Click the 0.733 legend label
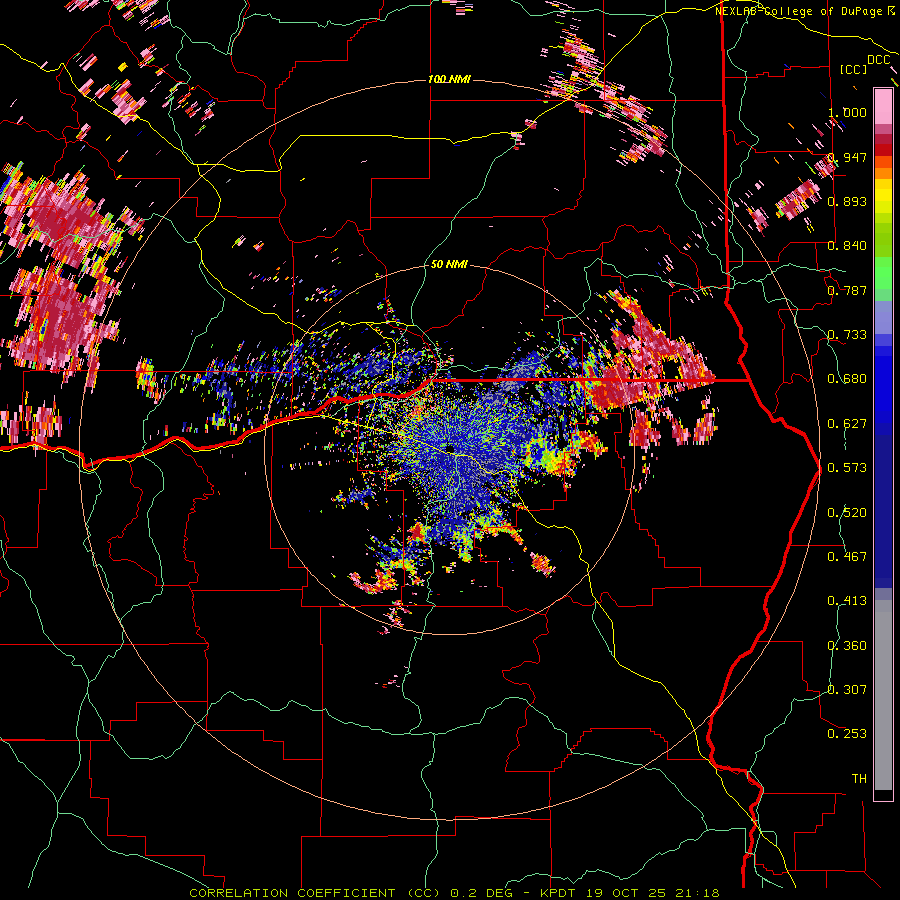Screen dimensions: 900x900 pyautogui.click(x=847, y=334)
